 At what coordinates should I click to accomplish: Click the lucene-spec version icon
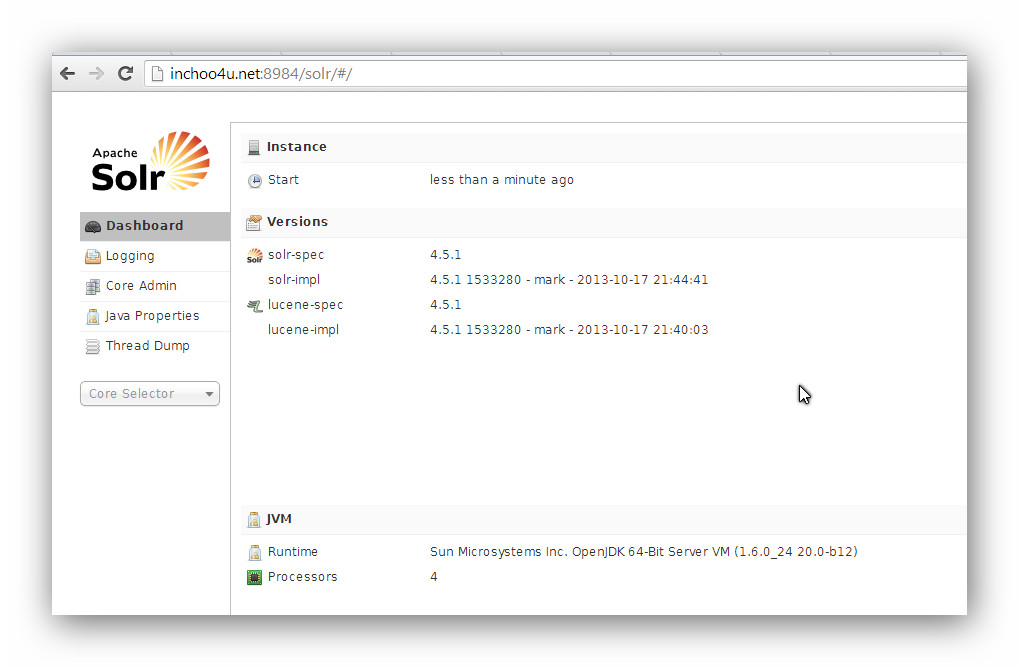tap(254, 306)
